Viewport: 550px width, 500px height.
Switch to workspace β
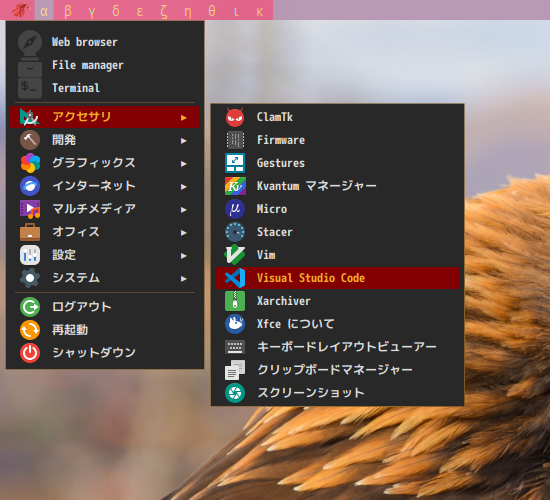68,11
